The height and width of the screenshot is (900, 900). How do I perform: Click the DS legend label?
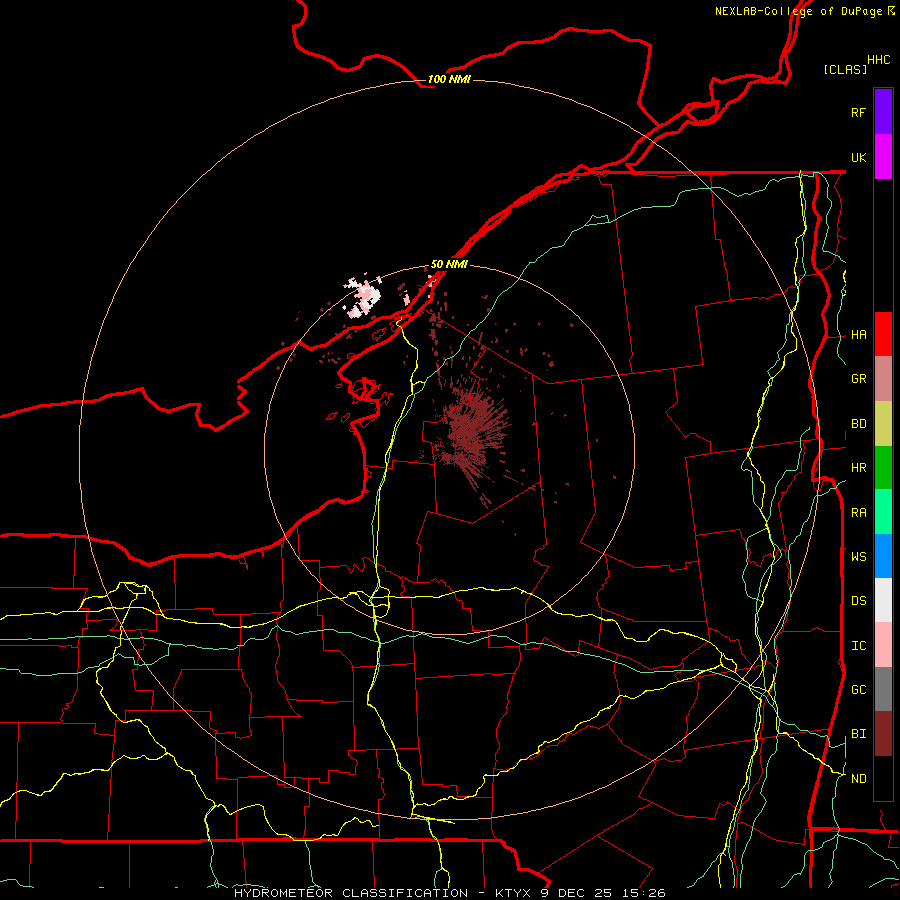pos(858,601)
